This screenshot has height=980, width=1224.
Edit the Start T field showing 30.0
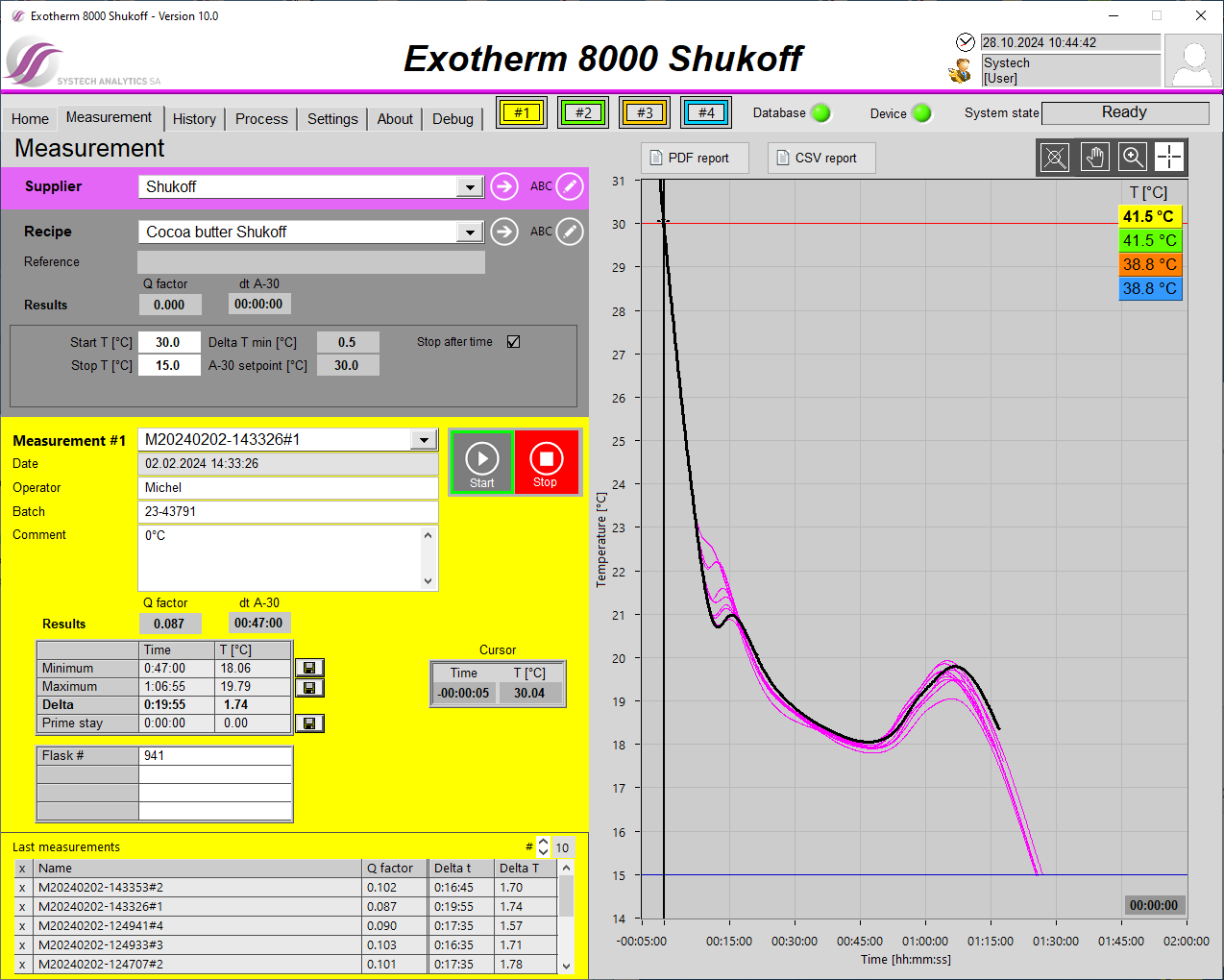pos(169,342)
